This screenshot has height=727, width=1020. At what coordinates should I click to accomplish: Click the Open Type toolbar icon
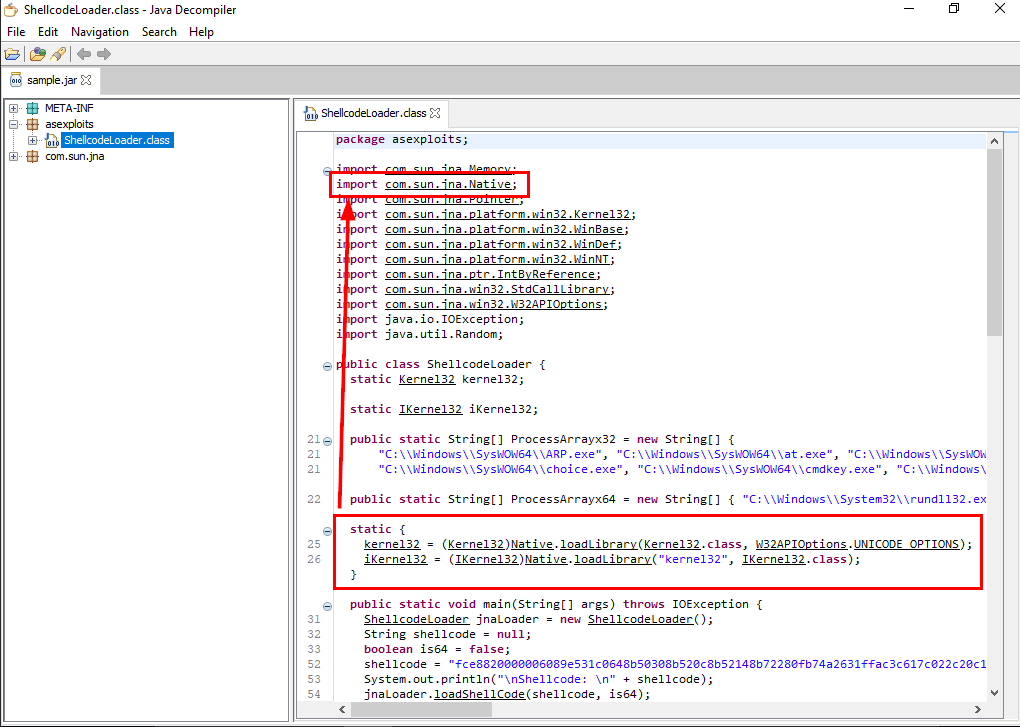pos(38,54)
